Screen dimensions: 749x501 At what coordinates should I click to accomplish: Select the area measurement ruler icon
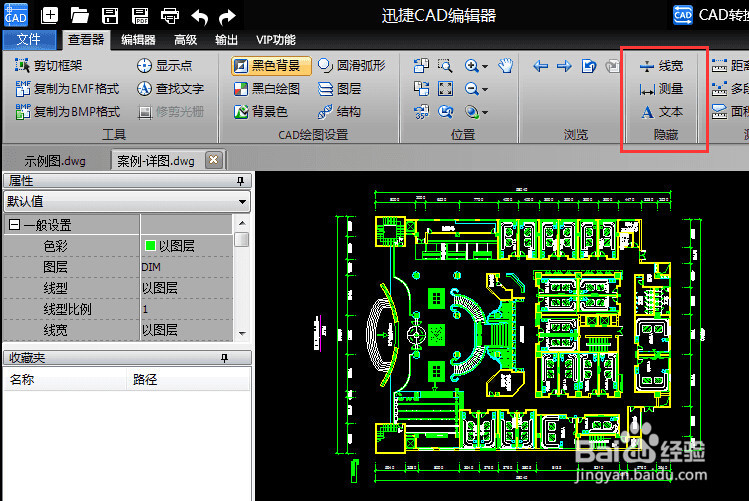(719, 112)
